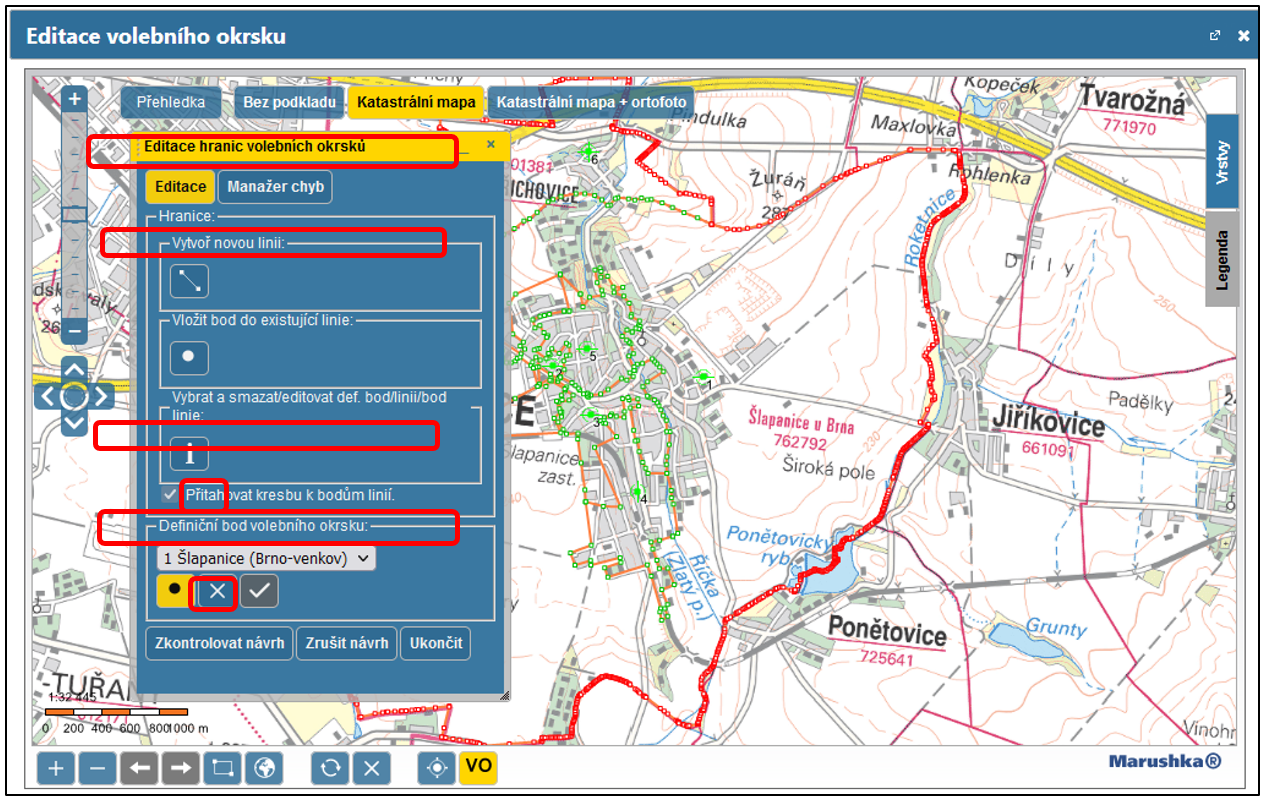Click the yellow definition point placement icon
The width and height of the screenshot is (1264, 801).
[x=175, y=591]
